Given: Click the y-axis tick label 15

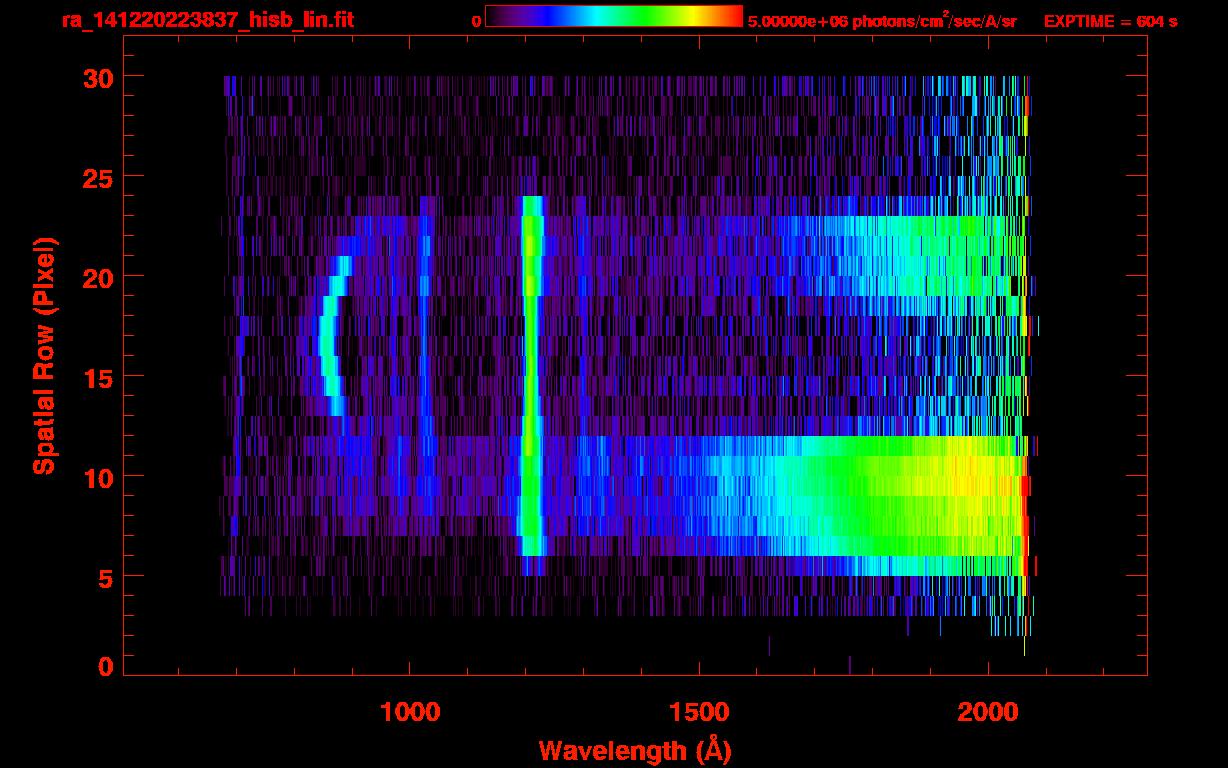Looking at the screenshot, I should click(x=97, y=377).
